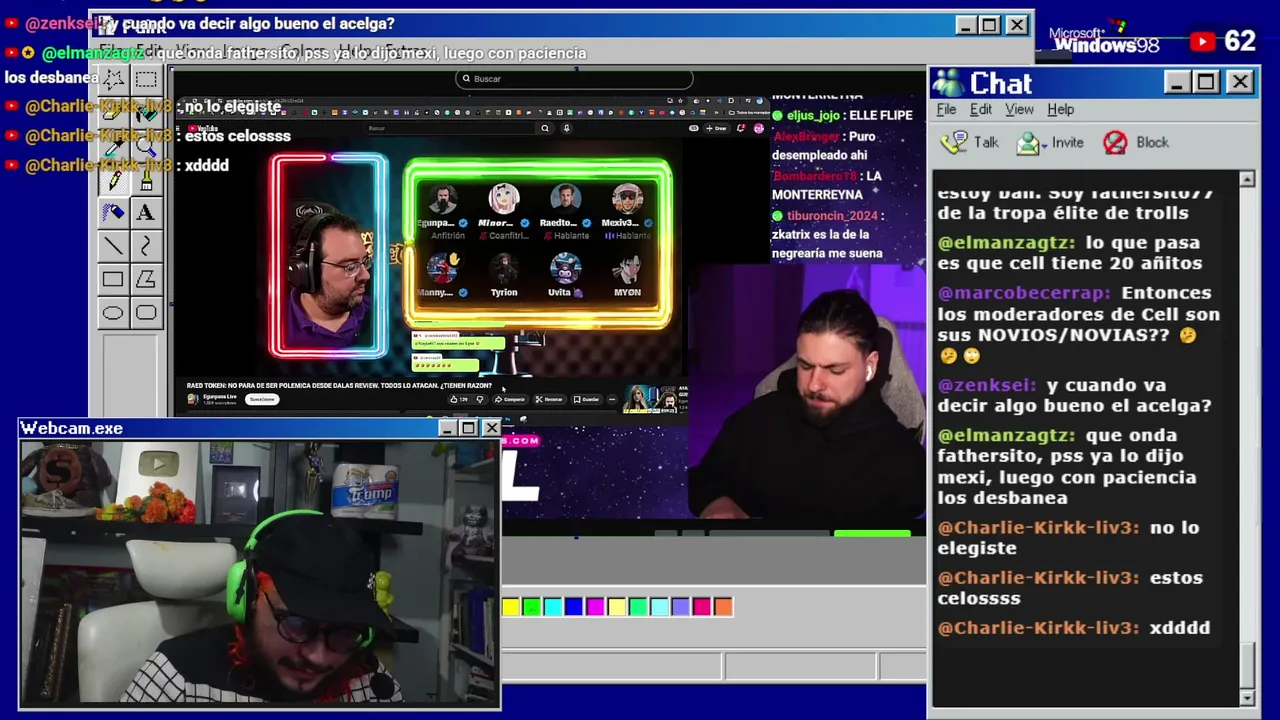Image resolution: width=1280 pixels, height=720 pixels.
Task: Click the YouTube search magnifier icon
Action: (x=545, y=128)
